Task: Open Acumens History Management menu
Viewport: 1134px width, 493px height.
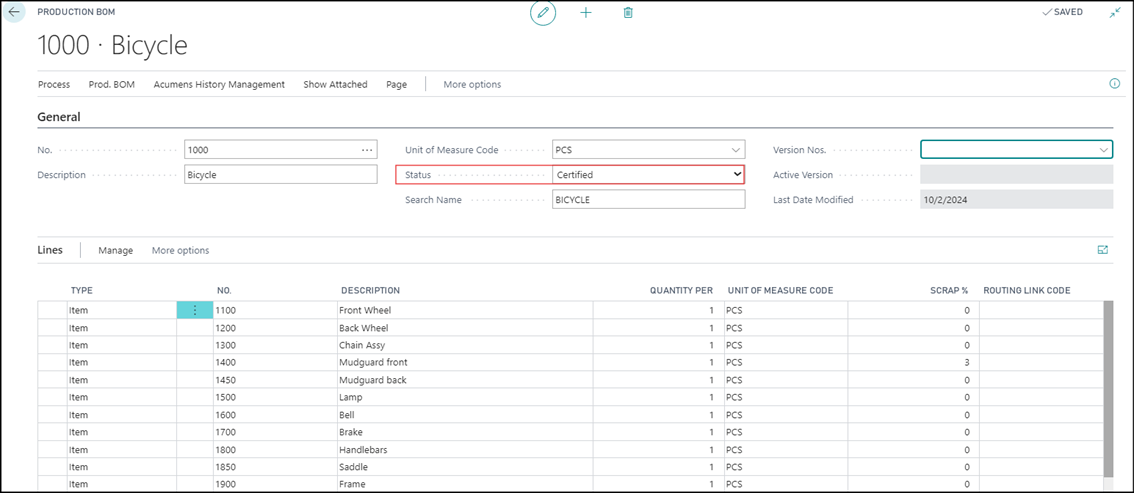Action: point(219,85)
